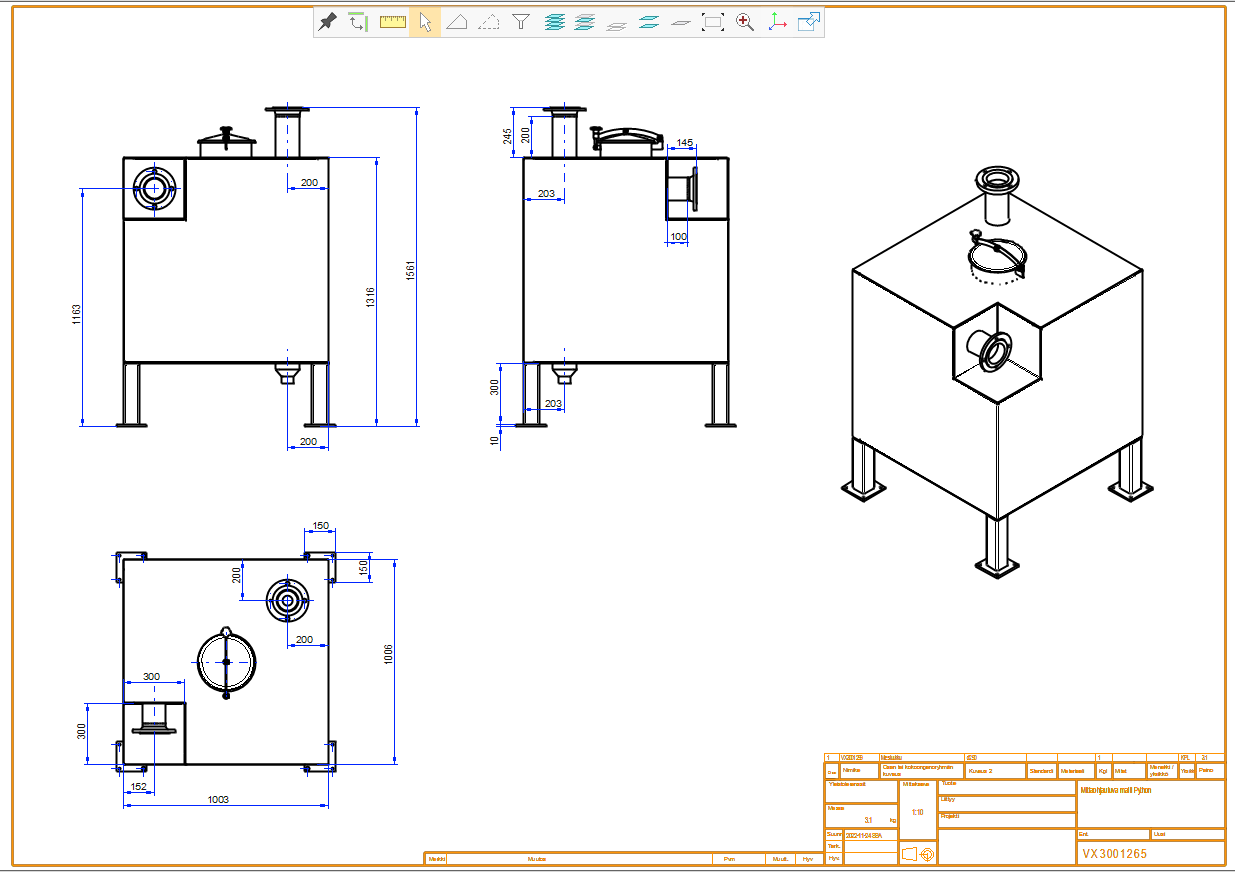The width and height of the screenshot is (1235, 872).
Task: Click the dashed-outline polygon icon
Action: [489, 22]
